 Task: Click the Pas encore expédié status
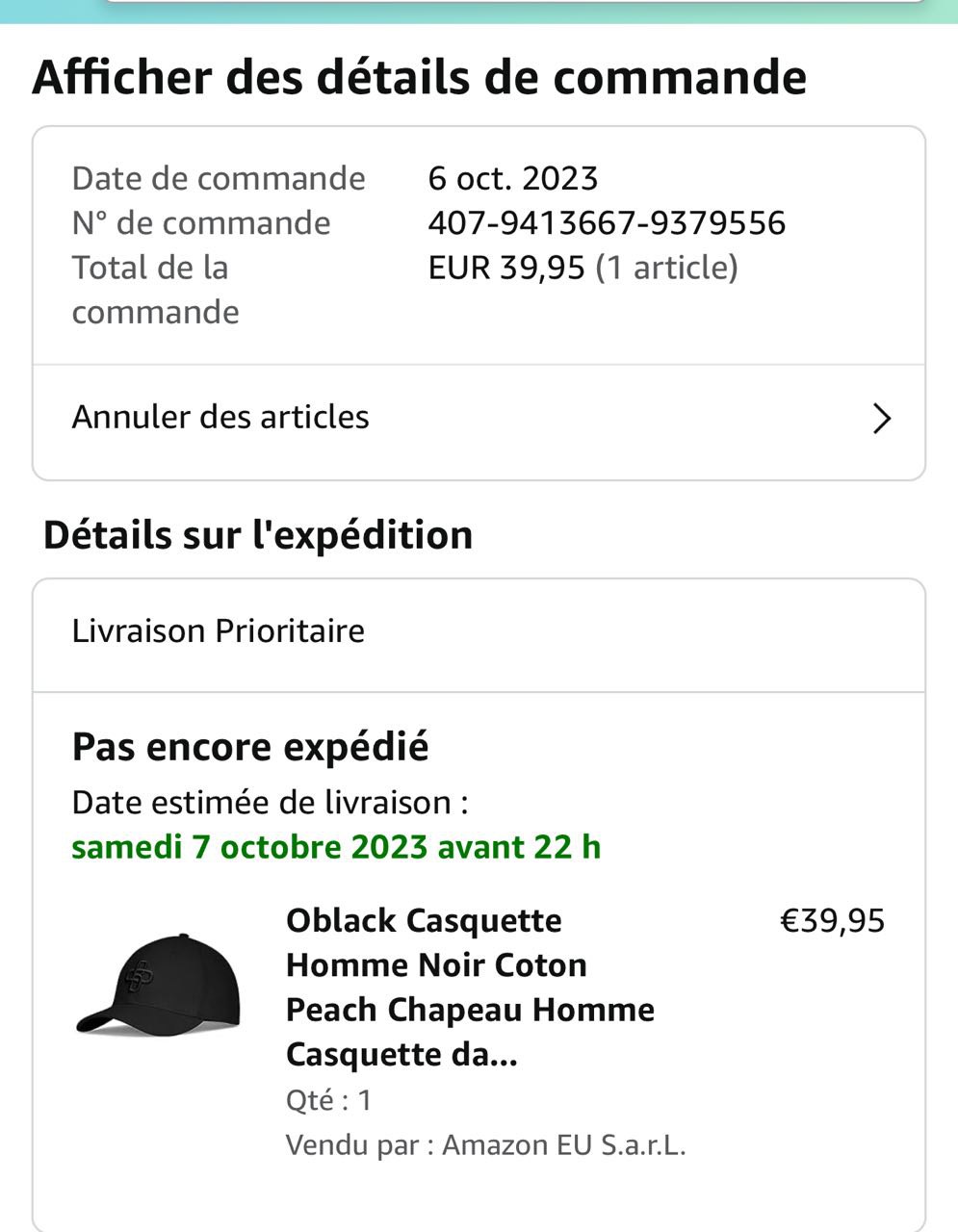click(250, 747)
